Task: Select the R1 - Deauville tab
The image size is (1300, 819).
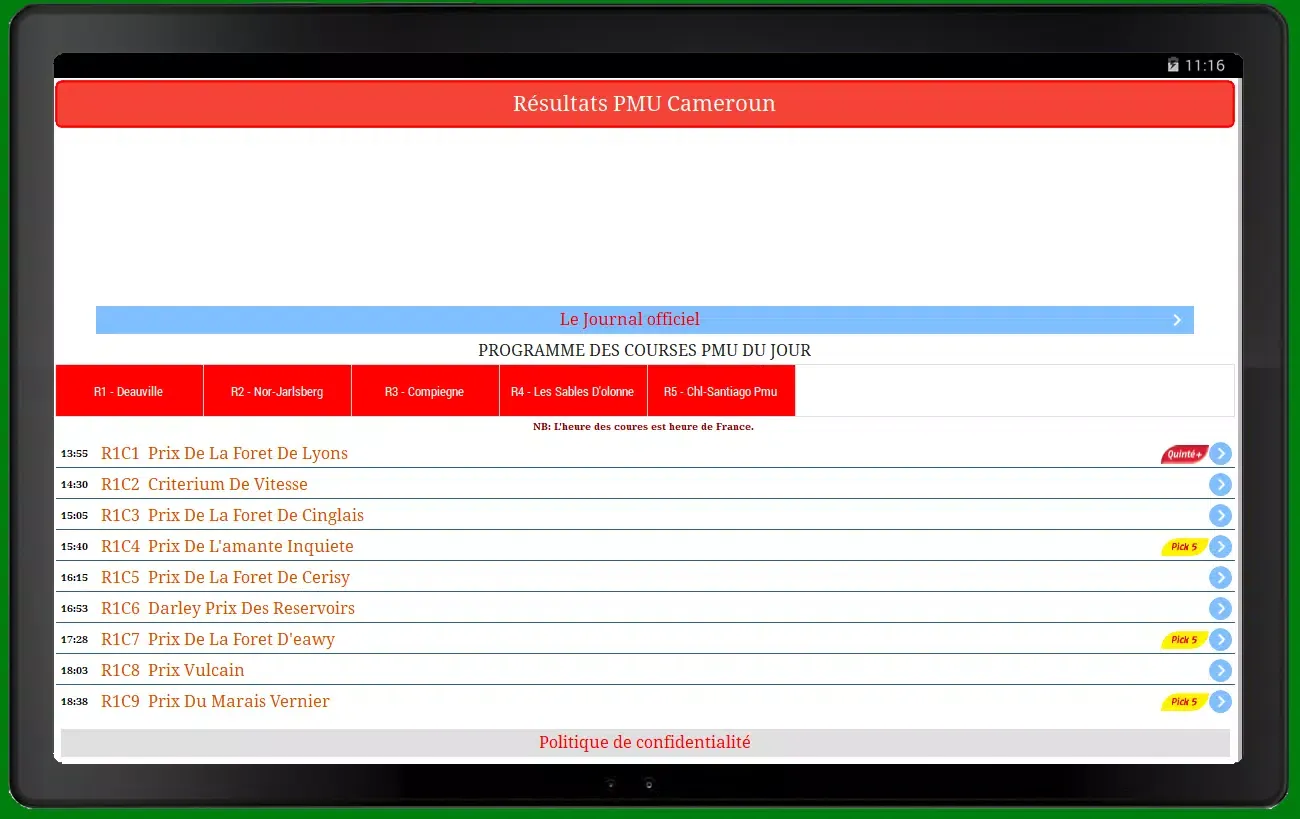Action: tap(129, 391)
